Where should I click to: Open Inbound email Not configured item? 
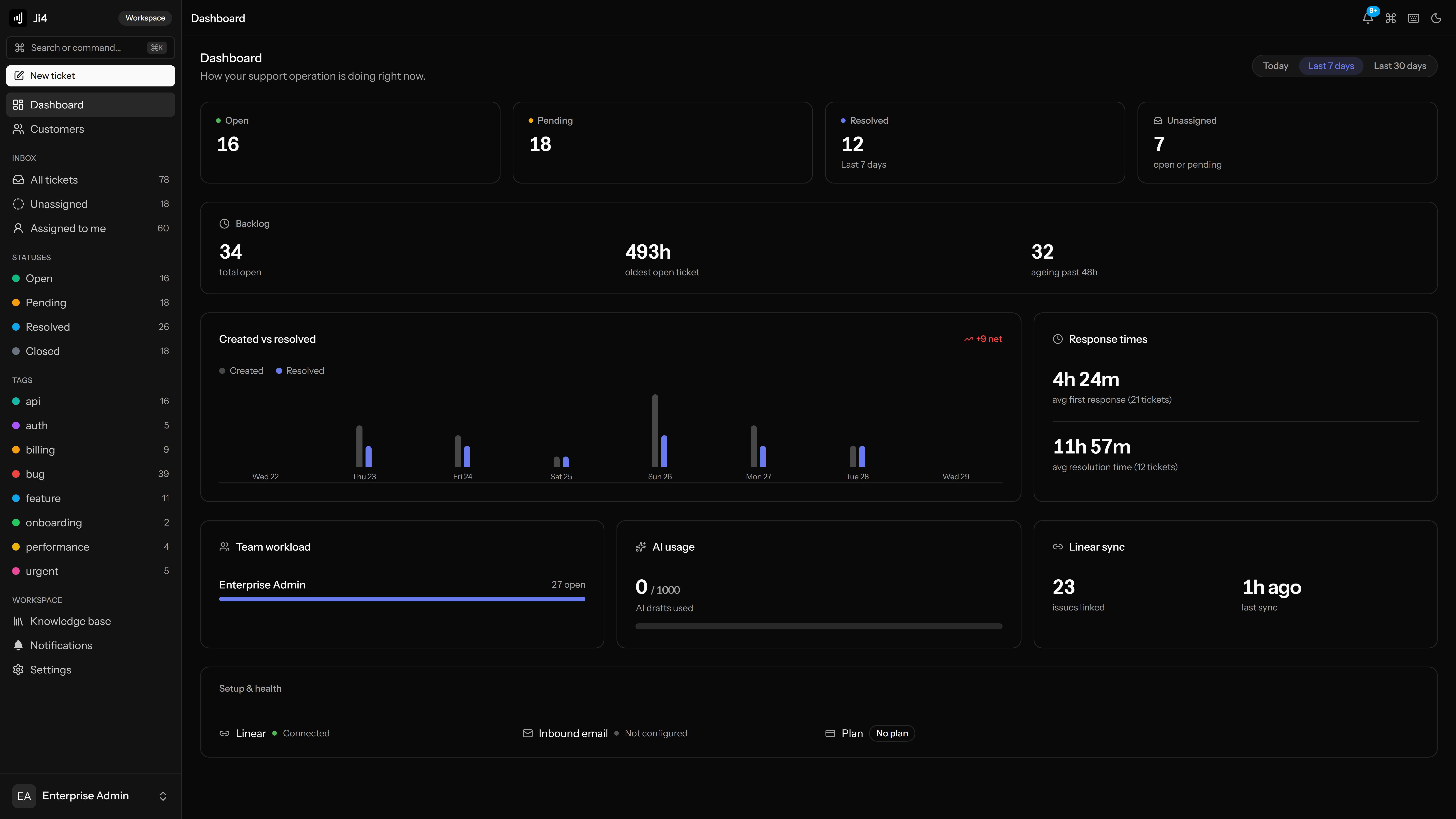[605, 734]
